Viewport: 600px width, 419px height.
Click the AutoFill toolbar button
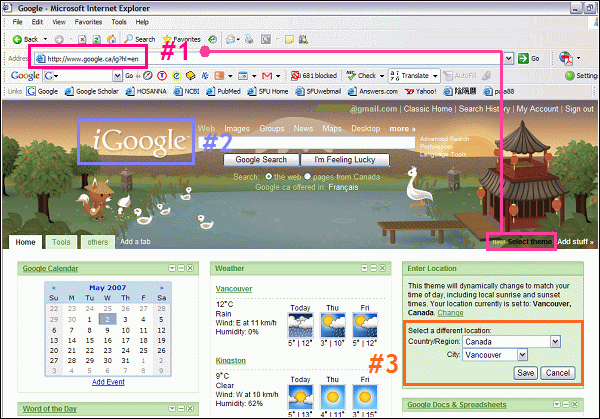tap(460, 76)
